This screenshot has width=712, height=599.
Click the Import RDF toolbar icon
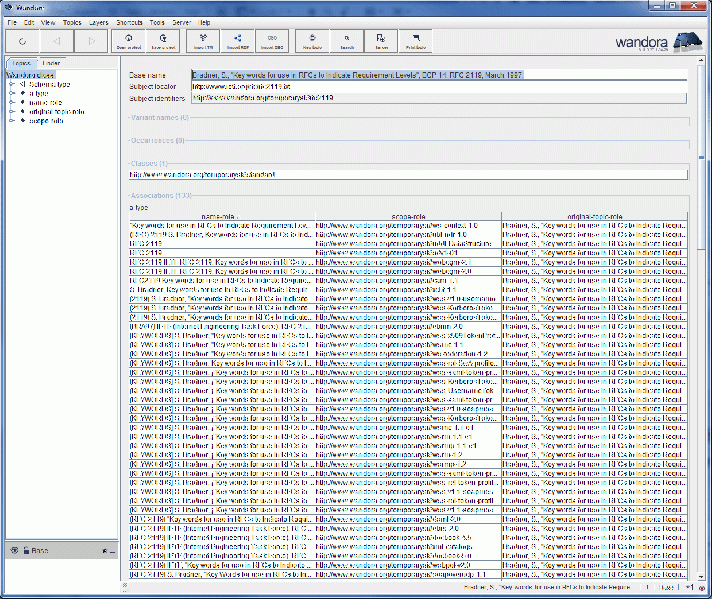tap(238, 42)
